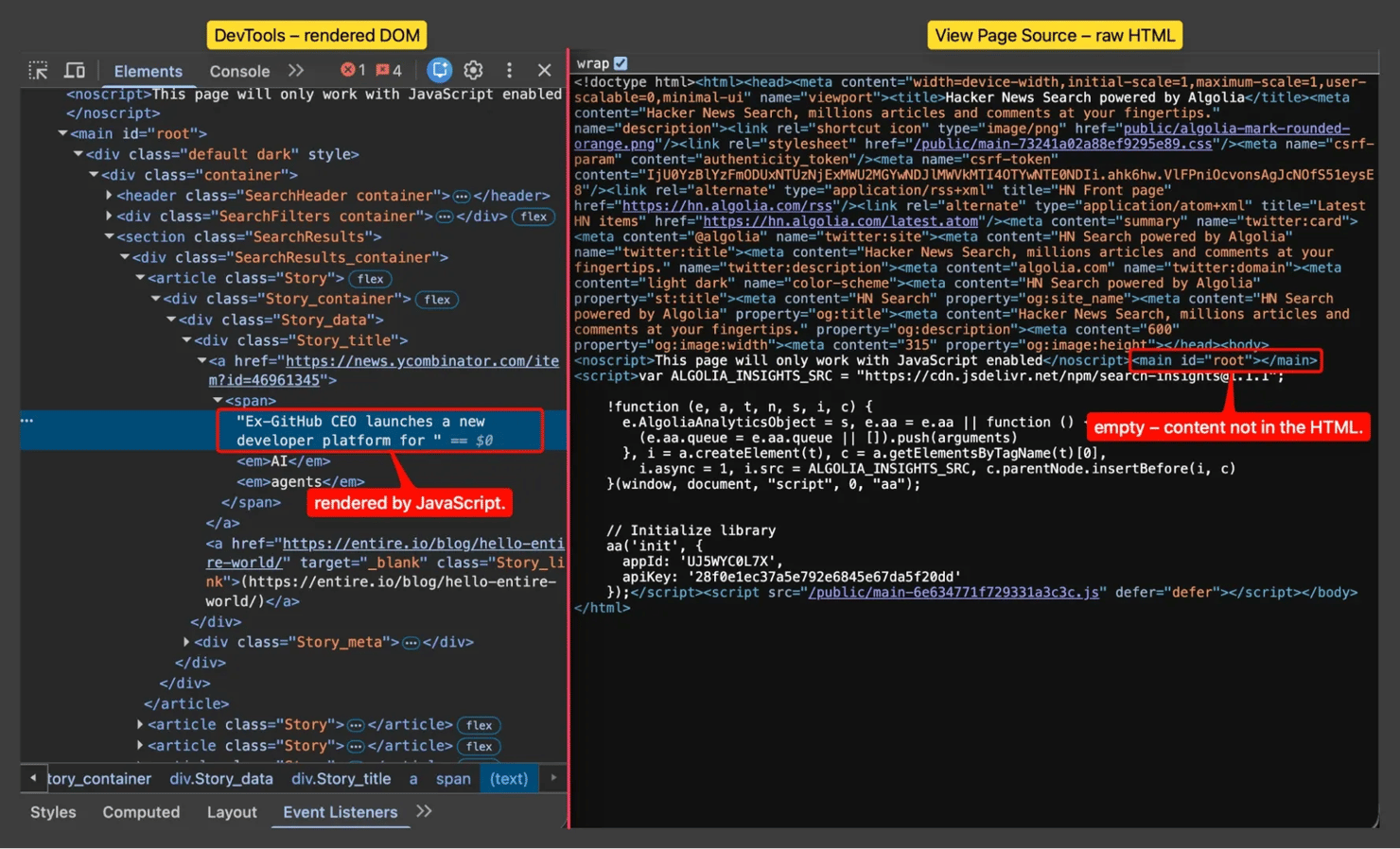Collapse the main id="root" node
Image resolution: width=1400 pixels, height=849 pixels.
coord(62,133)
